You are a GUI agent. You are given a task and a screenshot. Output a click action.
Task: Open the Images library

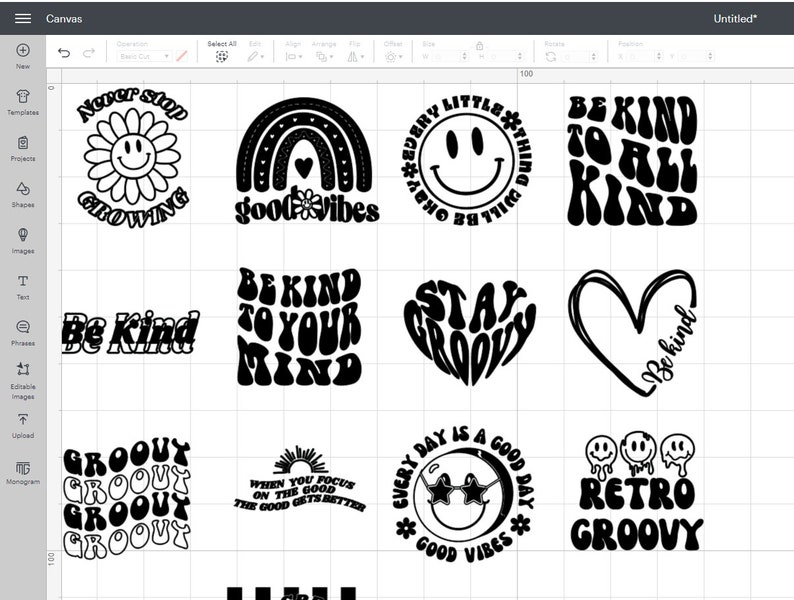[23, 241]
